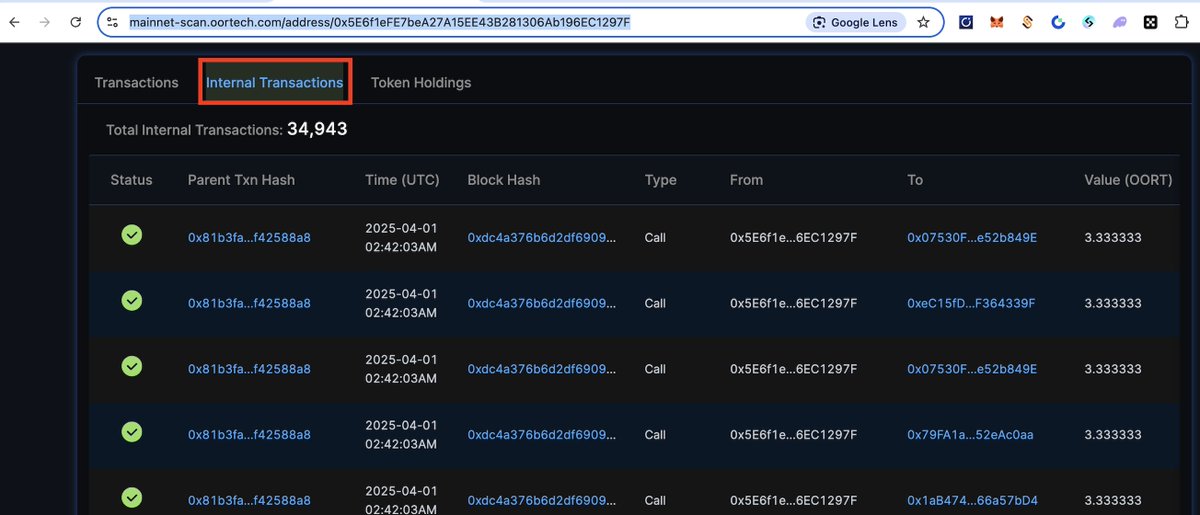Click From address in 0x79FA1a row
The height and width of the screenshot is (515, 1200).
point(793,435)
